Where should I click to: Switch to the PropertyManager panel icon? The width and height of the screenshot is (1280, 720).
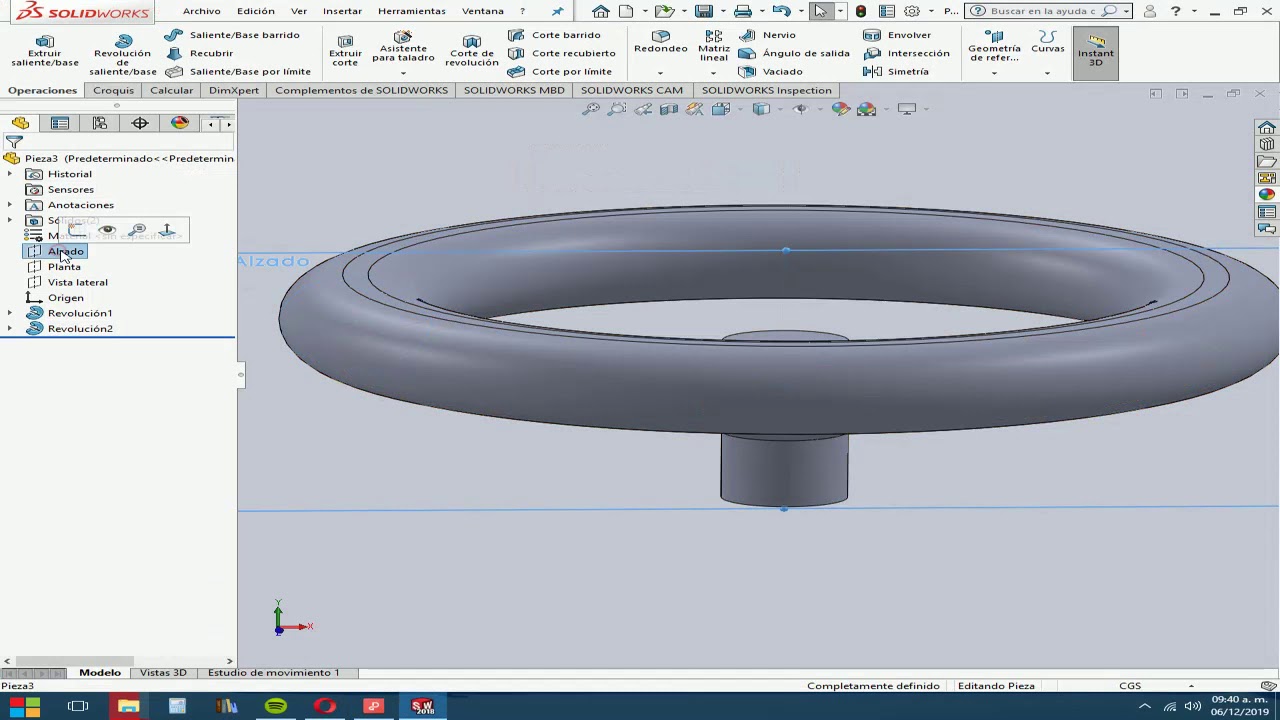pyautogui.click(x=60, y=123)
